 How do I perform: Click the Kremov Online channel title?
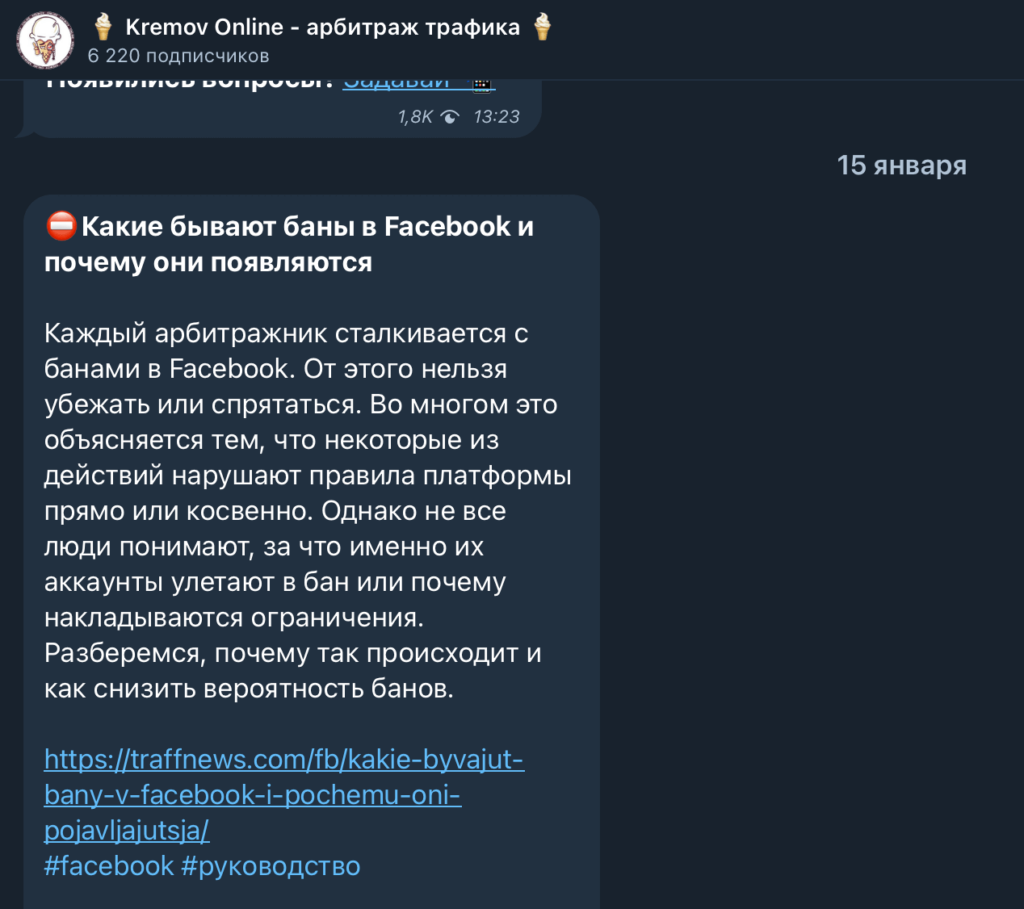click(322, 27)
